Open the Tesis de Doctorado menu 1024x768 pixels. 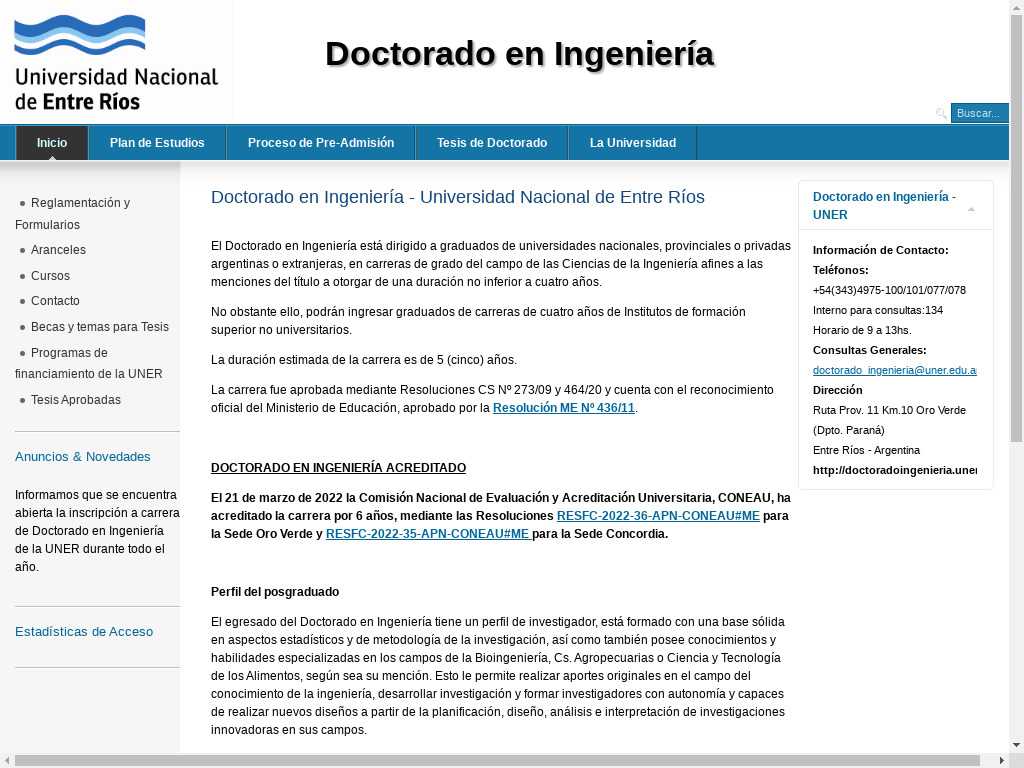pos(492,142)
